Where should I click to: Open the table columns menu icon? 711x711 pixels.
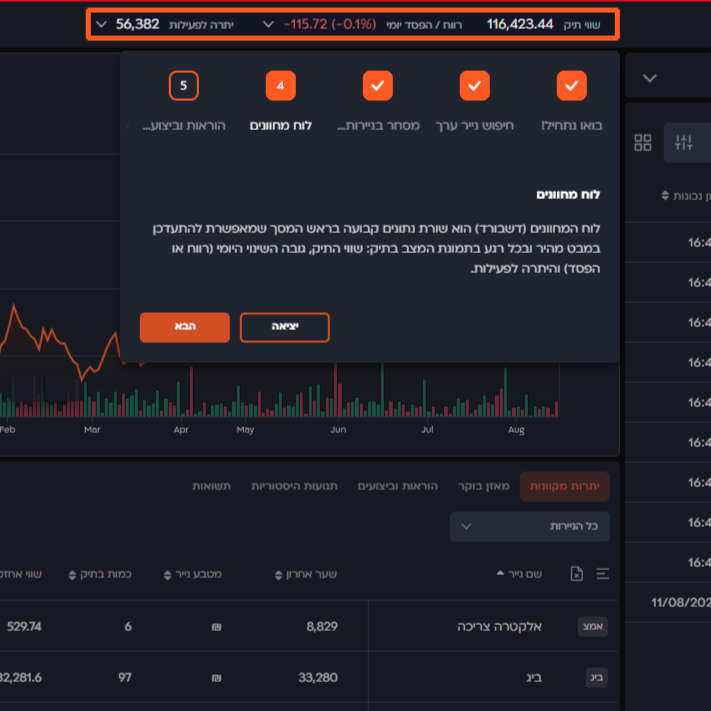click(x=602, y=574)
